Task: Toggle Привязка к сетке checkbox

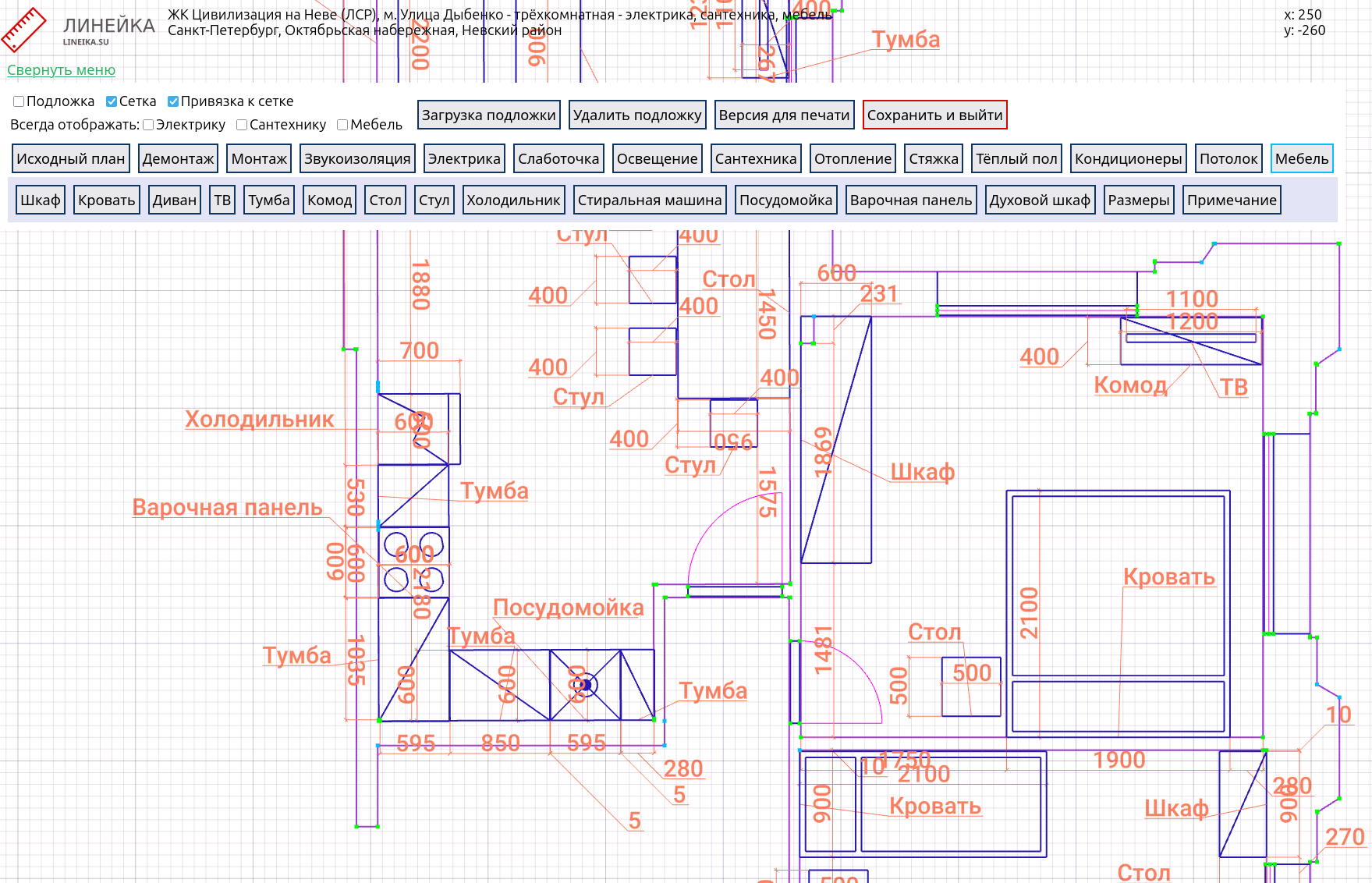Action: 173,101
